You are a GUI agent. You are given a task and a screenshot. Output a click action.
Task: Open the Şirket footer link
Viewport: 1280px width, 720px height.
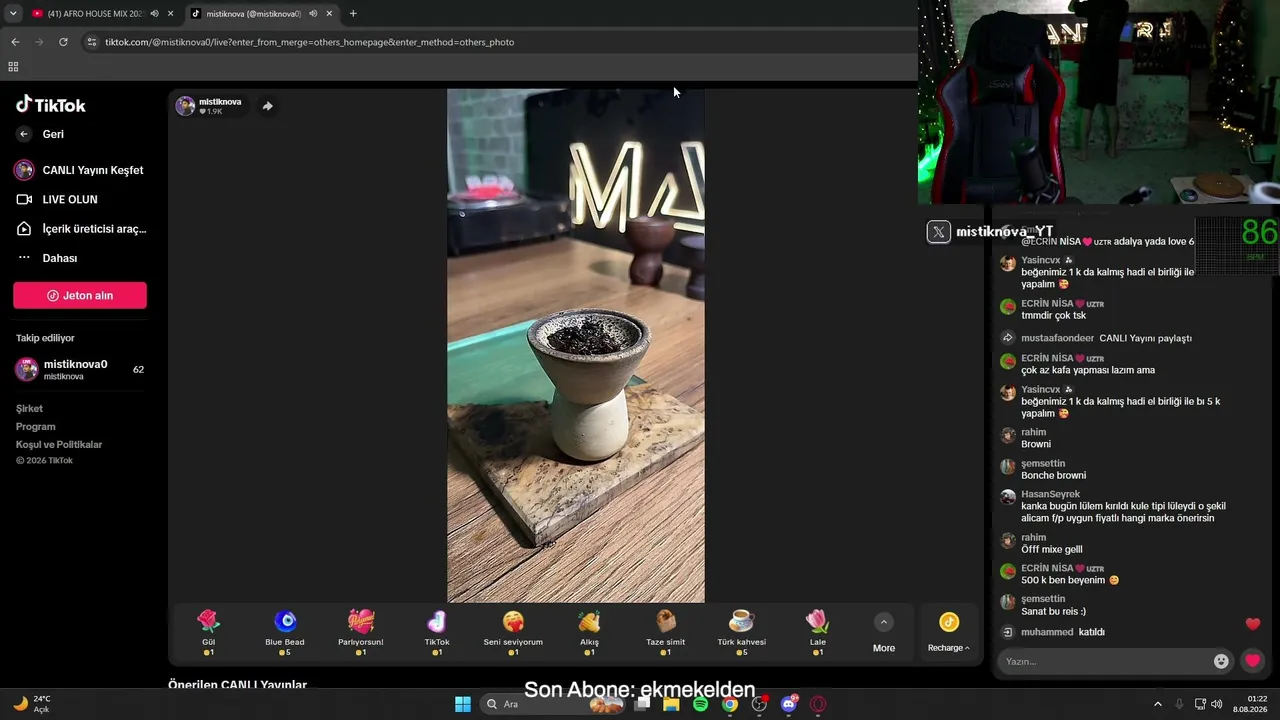(29, 408)
